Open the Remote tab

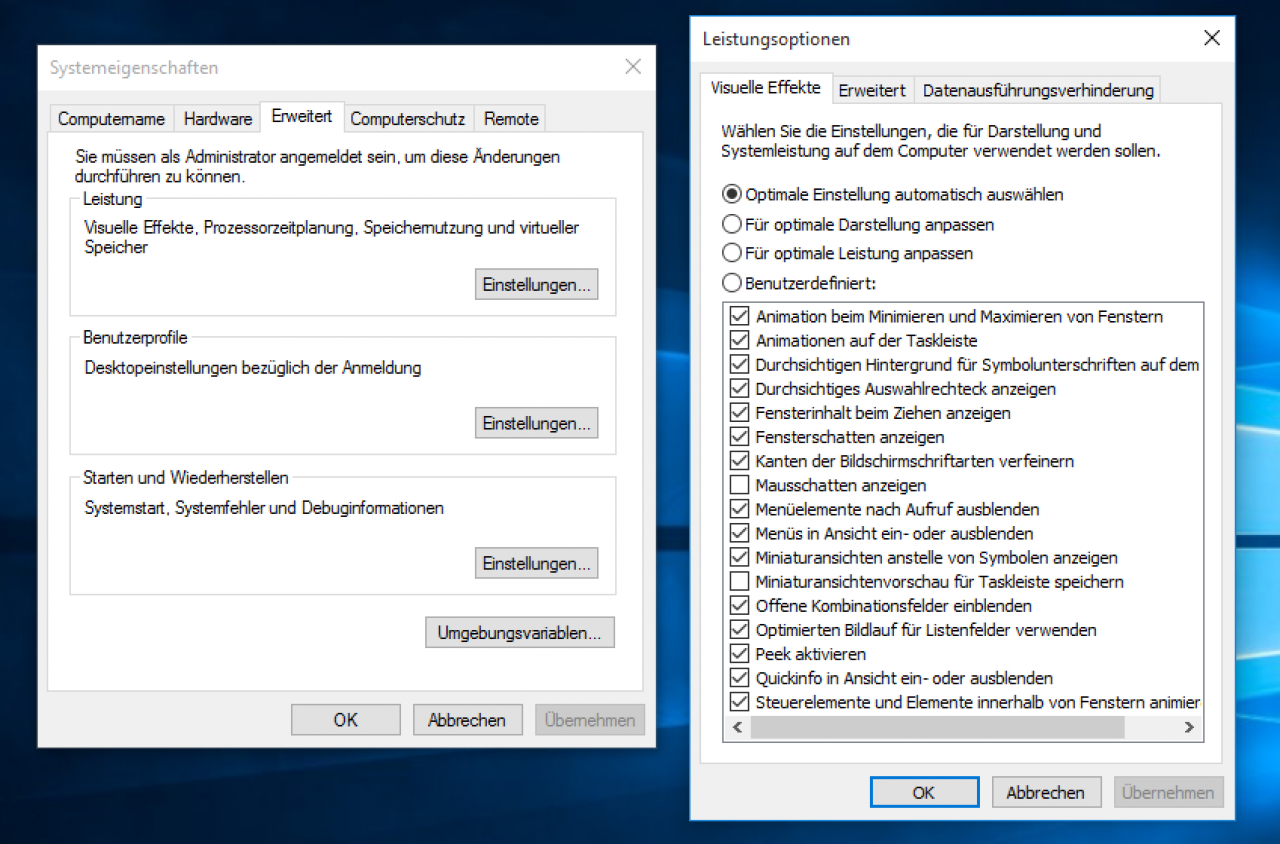tap(511, 118)
